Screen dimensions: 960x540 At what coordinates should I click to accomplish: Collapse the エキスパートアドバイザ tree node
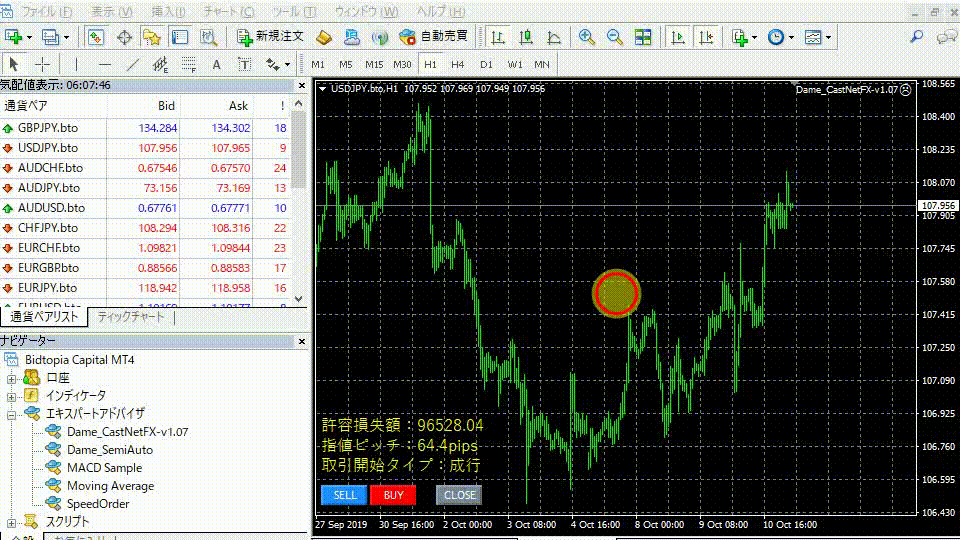[x=11, y=415]
